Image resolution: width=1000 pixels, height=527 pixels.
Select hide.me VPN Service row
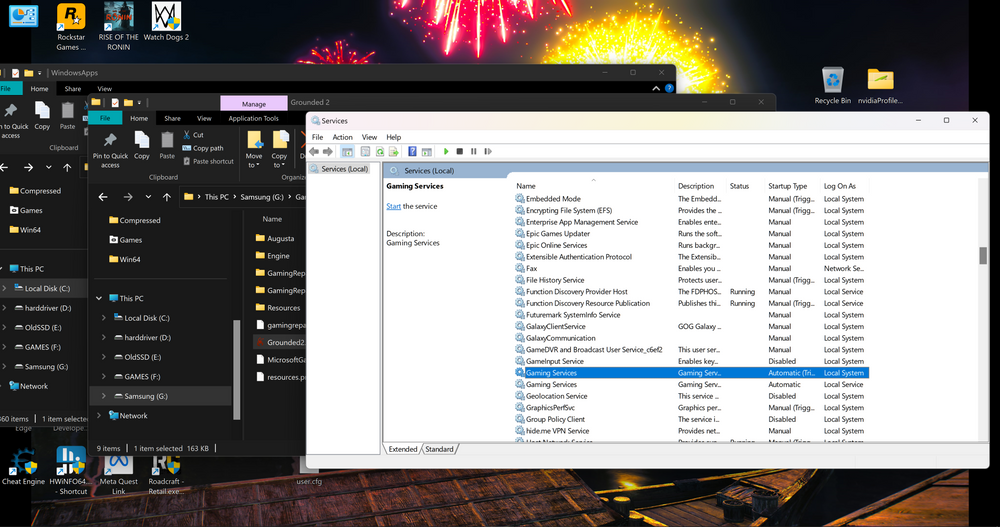(691, 431)
